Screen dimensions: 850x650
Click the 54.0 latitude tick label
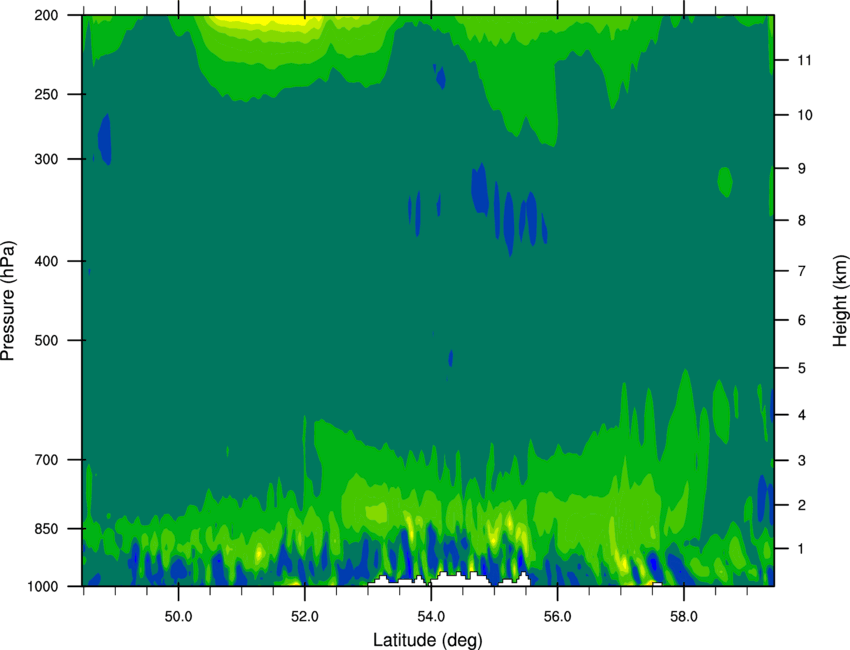click(x=431, y=617)
